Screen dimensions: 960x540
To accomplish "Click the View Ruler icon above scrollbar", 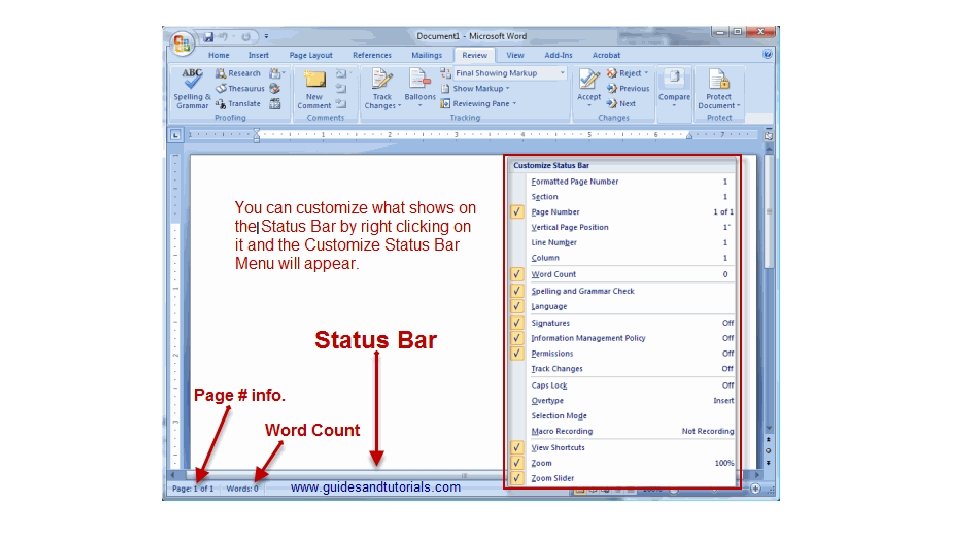I will pos(769,136).
